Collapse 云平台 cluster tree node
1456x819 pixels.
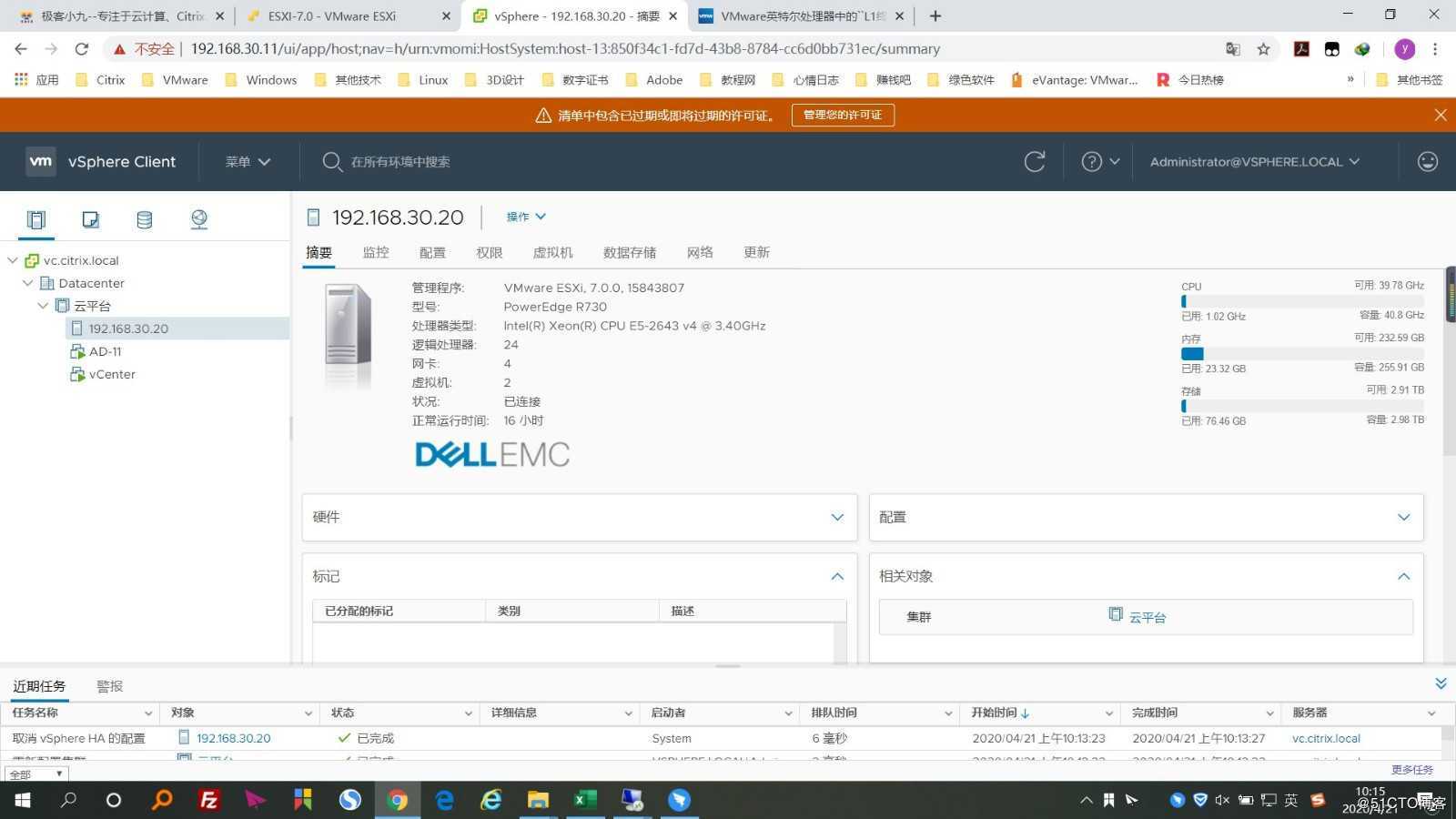click(43, 306)
